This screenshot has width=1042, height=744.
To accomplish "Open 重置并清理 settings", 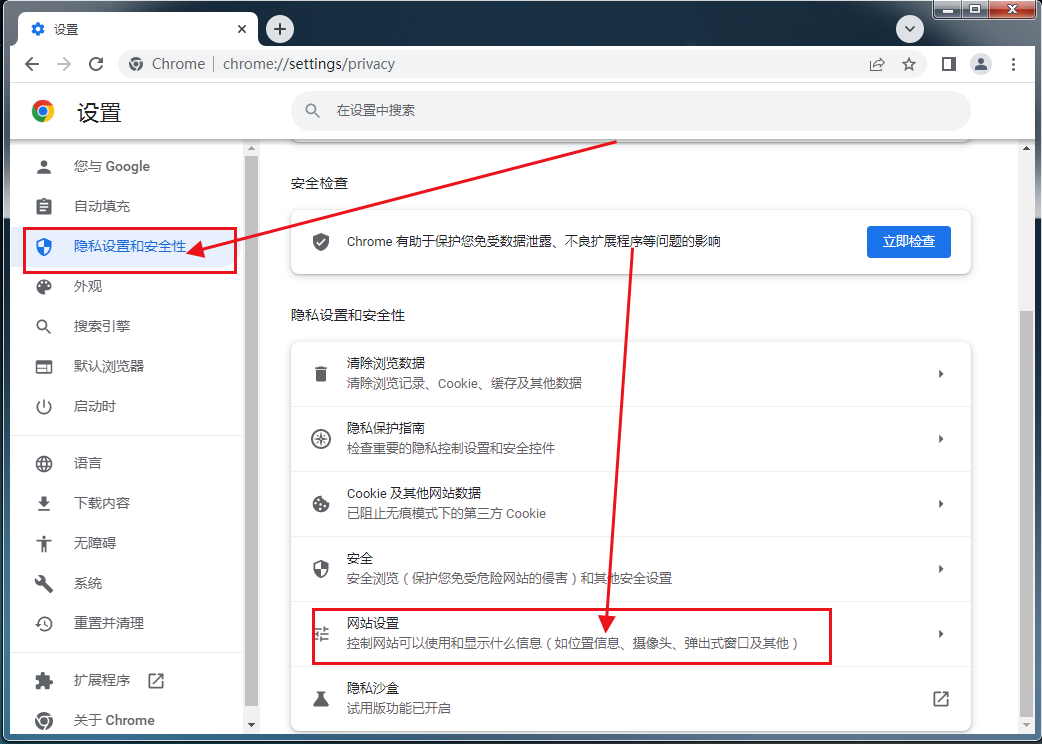I will 127,623.
